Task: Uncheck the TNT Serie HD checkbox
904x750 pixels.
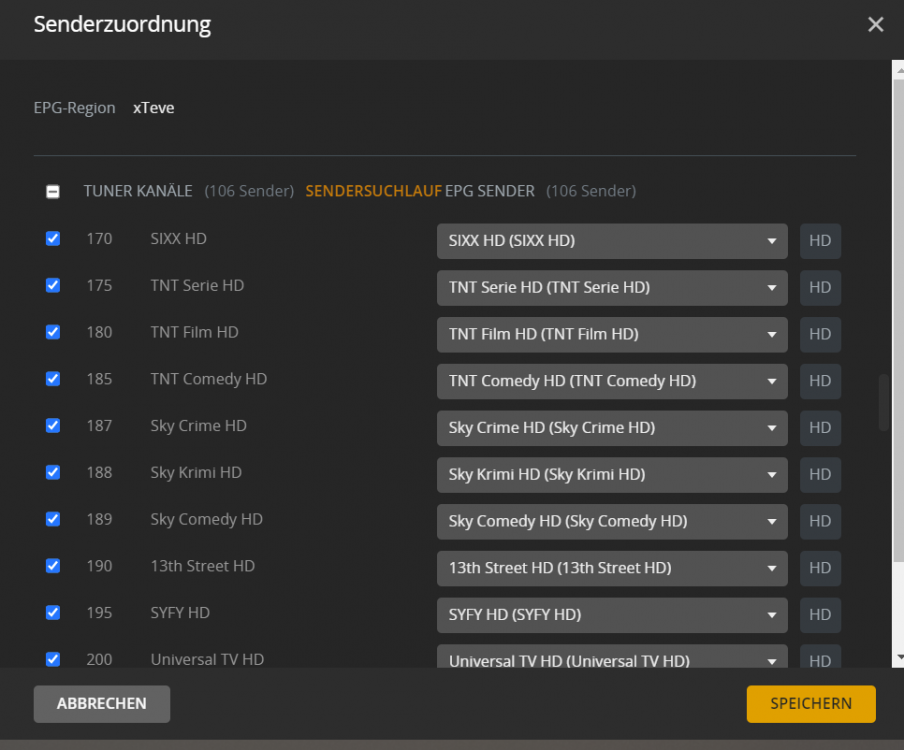Action: (x=52, y=285)
